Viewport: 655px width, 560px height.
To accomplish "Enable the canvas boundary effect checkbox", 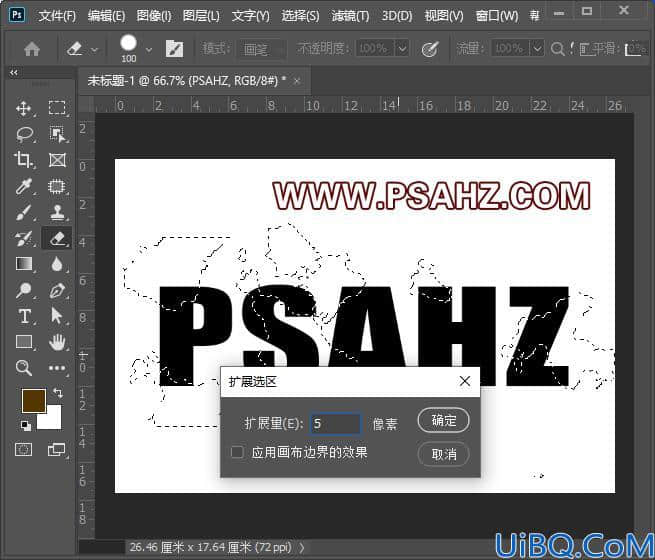I will click(x=237, y=452).
